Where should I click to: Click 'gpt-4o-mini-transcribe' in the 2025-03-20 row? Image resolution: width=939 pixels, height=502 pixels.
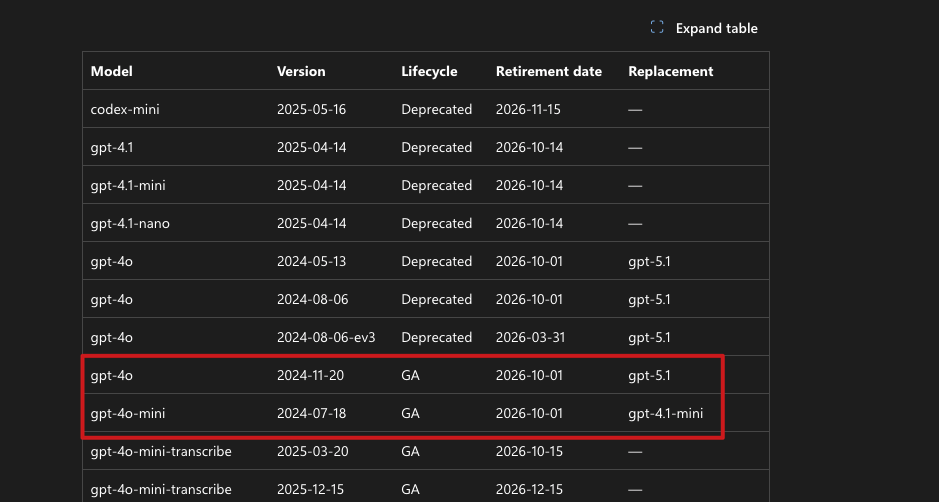click(x=161, y=452)
